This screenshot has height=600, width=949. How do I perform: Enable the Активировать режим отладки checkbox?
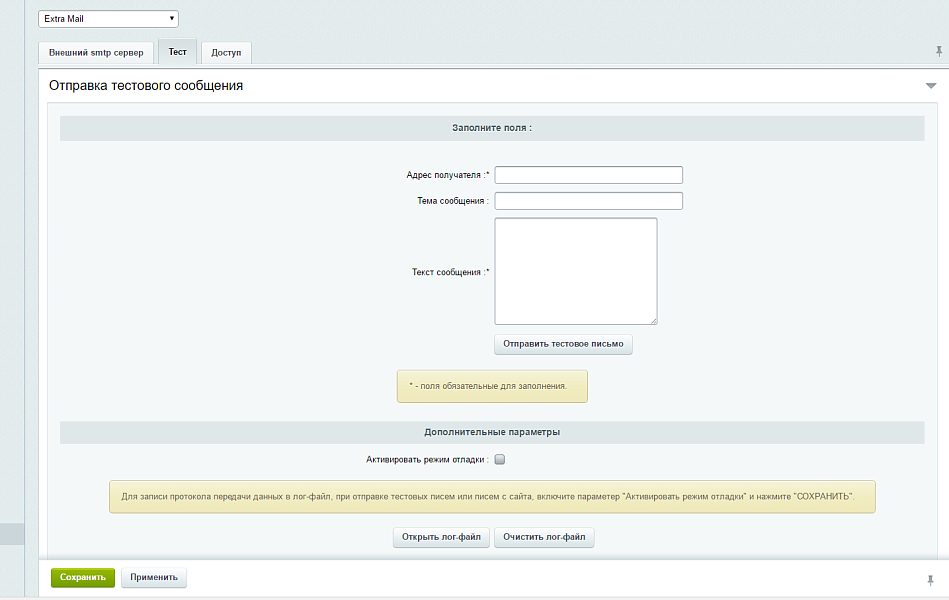500,460
